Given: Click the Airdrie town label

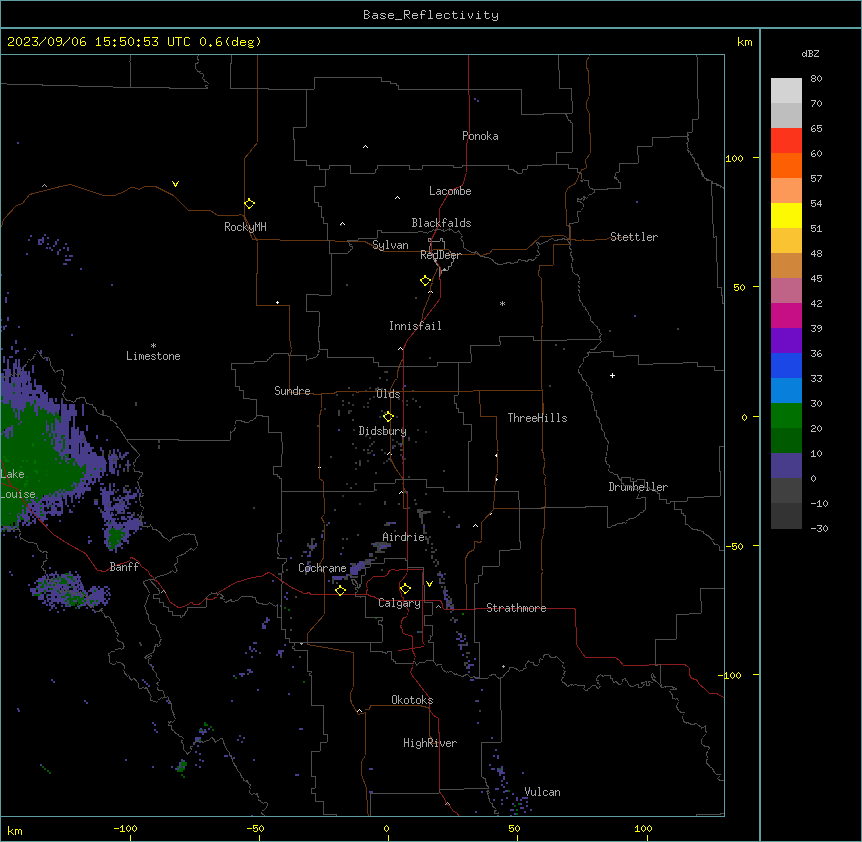Looking at the screenshot, I should click(x=404, y=537).
